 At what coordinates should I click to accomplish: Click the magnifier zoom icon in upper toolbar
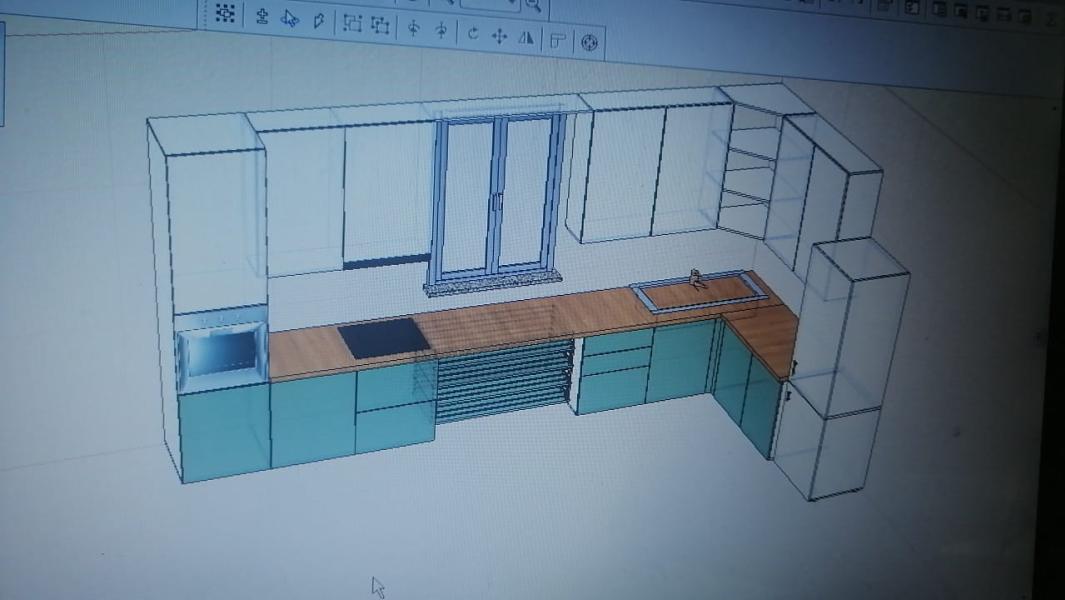533,5
